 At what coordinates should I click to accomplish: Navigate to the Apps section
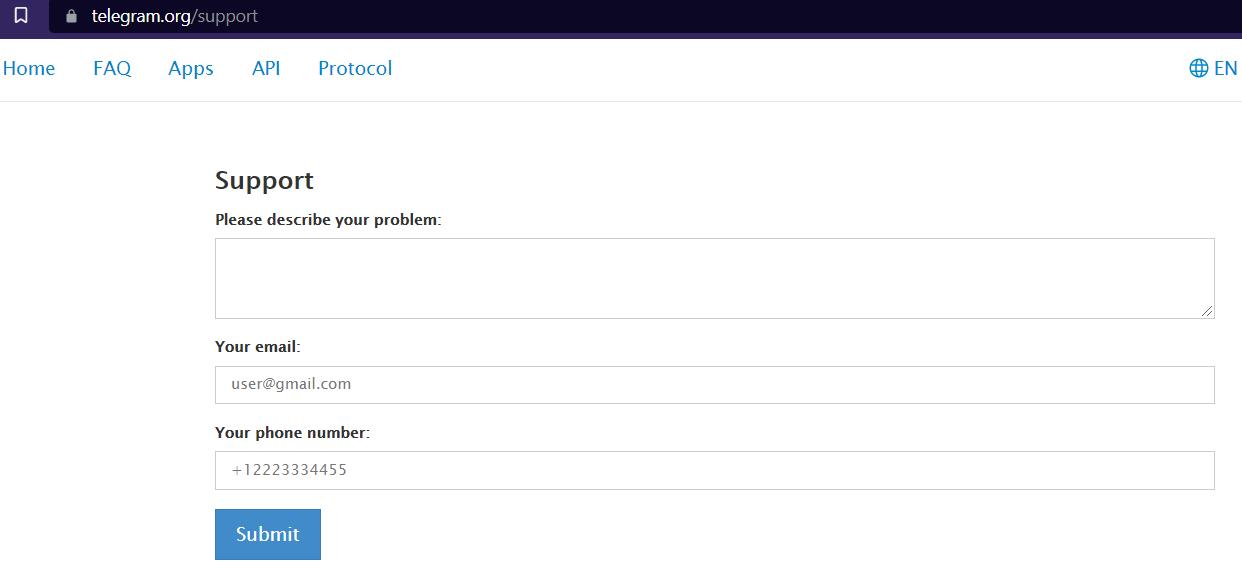pos(191,68)
